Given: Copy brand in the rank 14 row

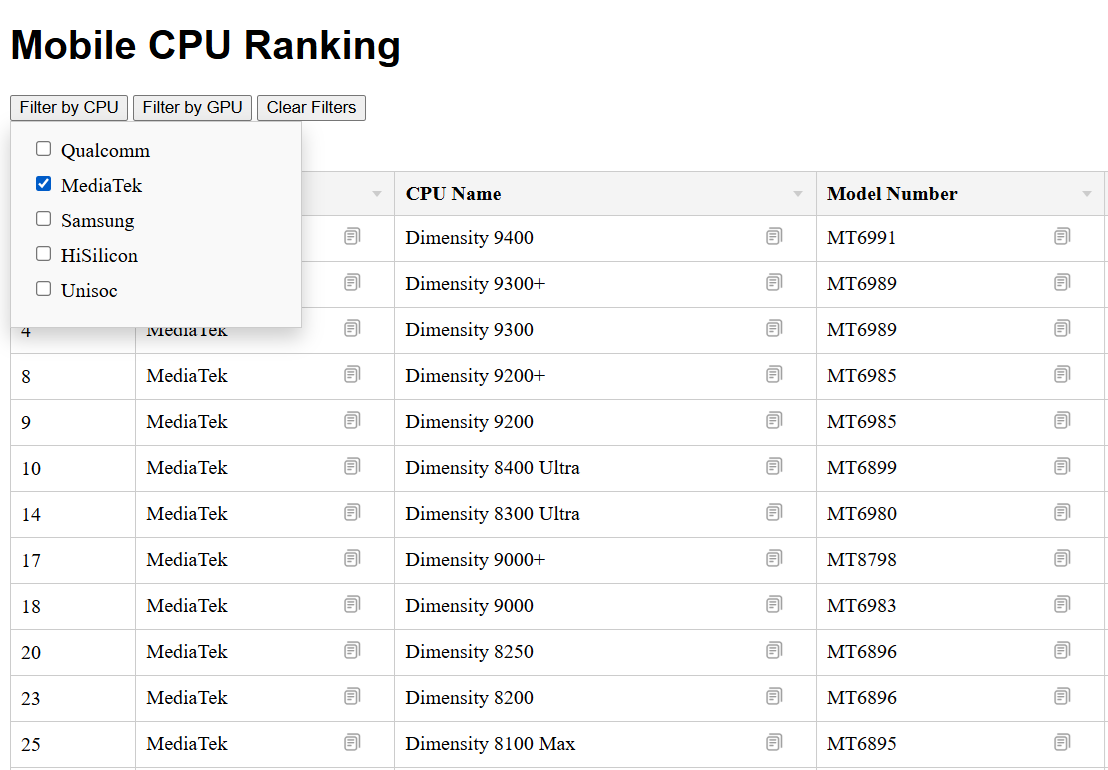Looking at the screenshot, I should tap(352, 513).
